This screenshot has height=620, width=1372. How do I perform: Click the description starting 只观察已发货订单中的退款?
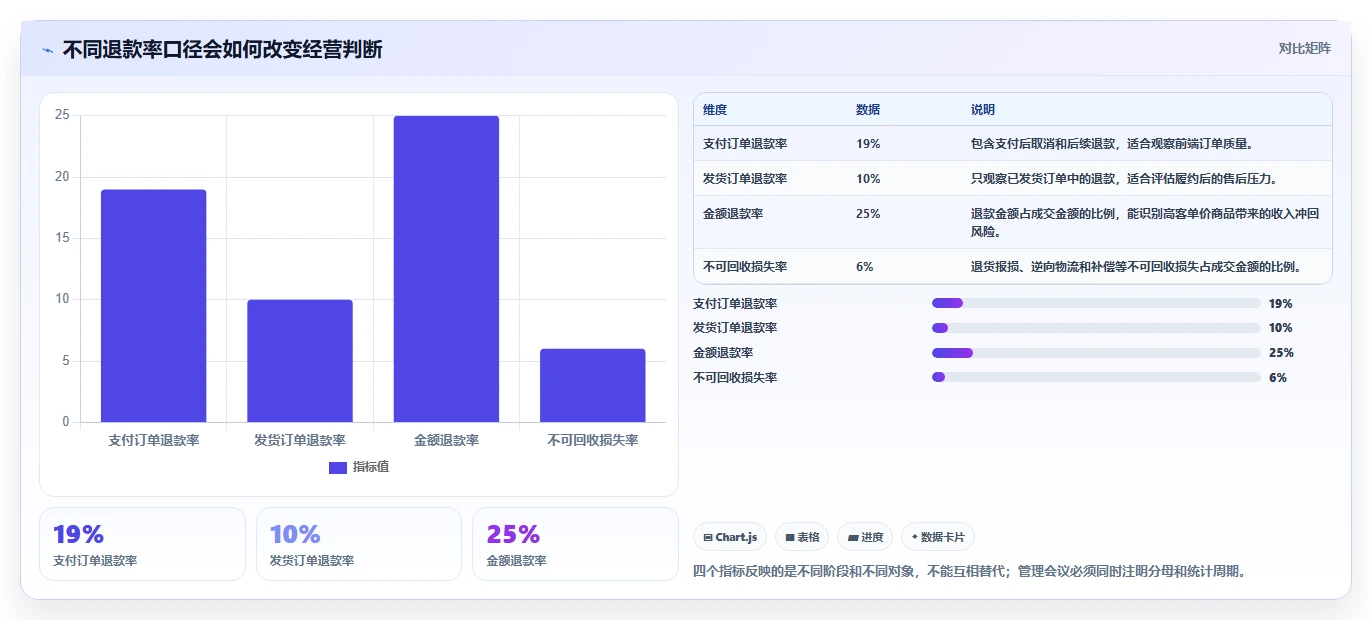(1124, 179)
